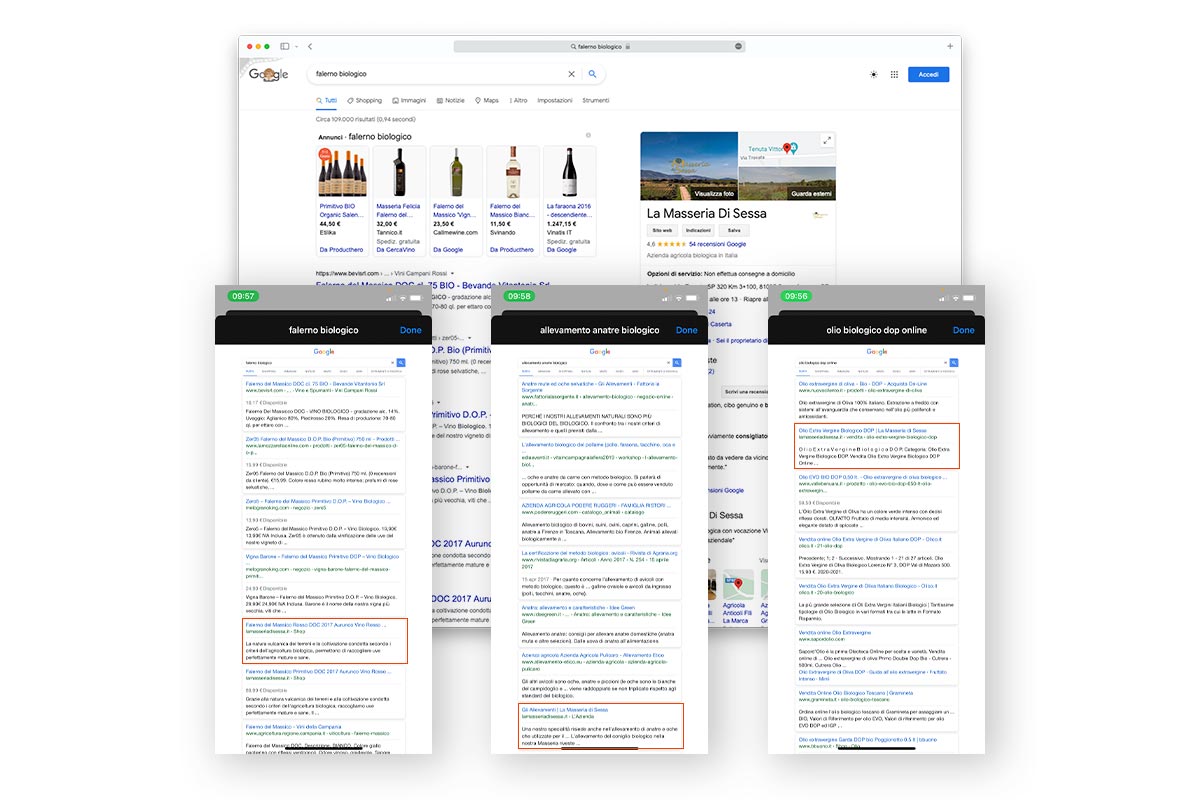Select the Safari address bar showing falerno biologico
Viewport: 1200px width, 800px height.
[599, 46]
